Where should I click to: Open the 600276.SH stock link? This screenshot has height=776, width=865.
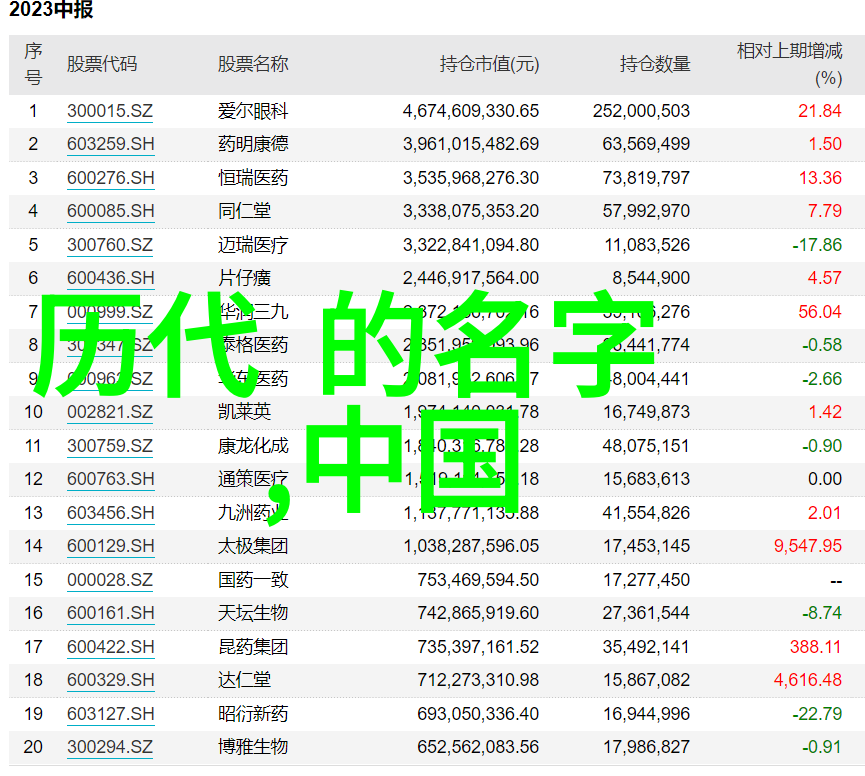pos(111,178)
